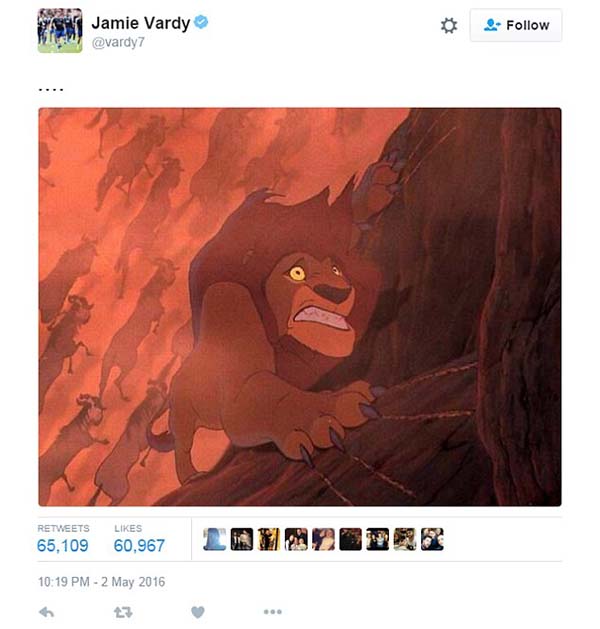Open Jamie Vardy's profile picture

tap(60, 30)
